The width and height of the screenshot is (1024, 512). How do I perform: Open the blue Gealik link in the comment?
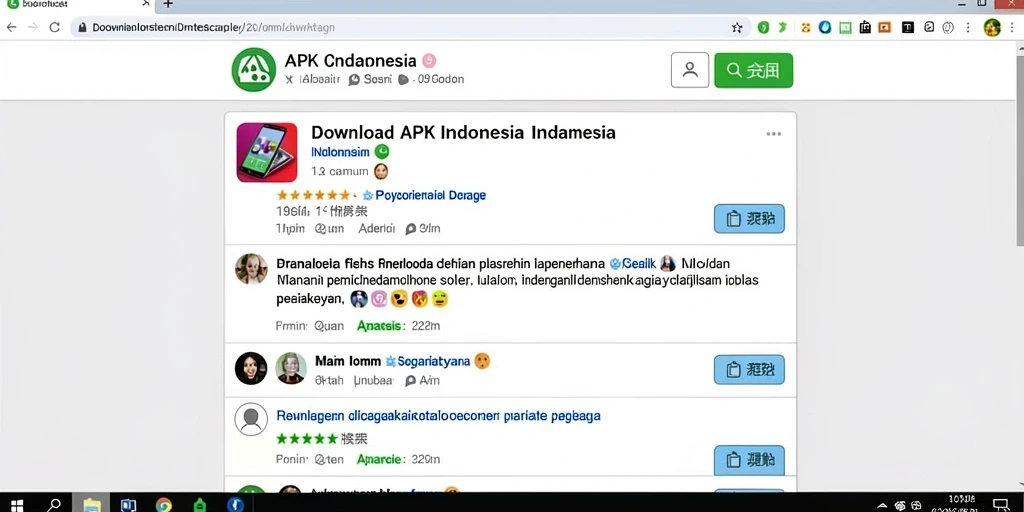click(638, 264)
